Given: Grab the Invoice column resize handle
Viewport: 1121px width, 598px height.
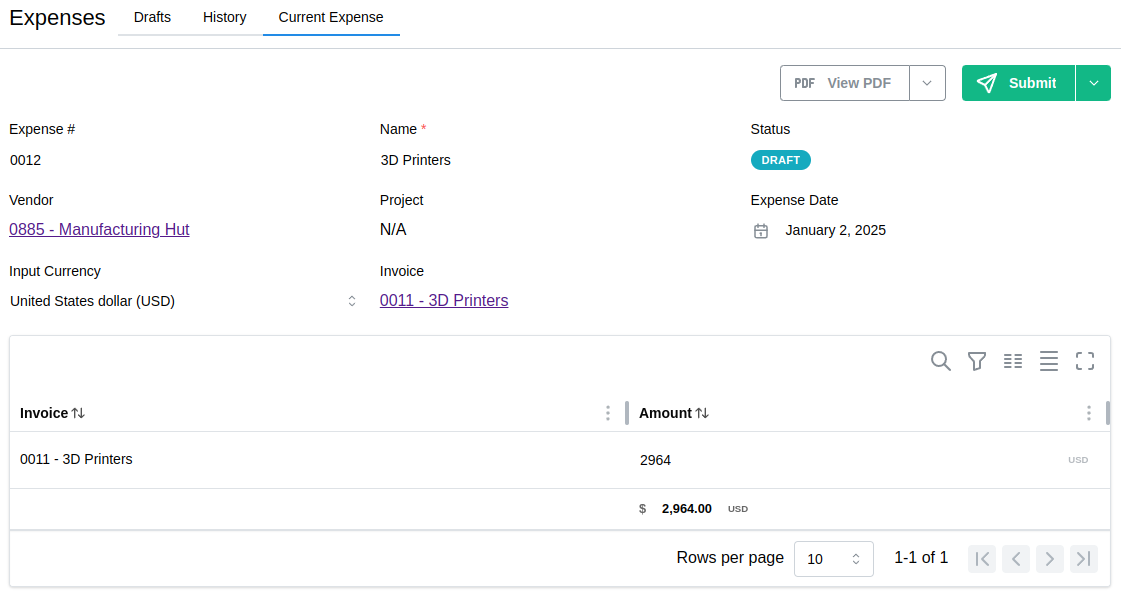Looking at the screenshot, I should 626,413.
